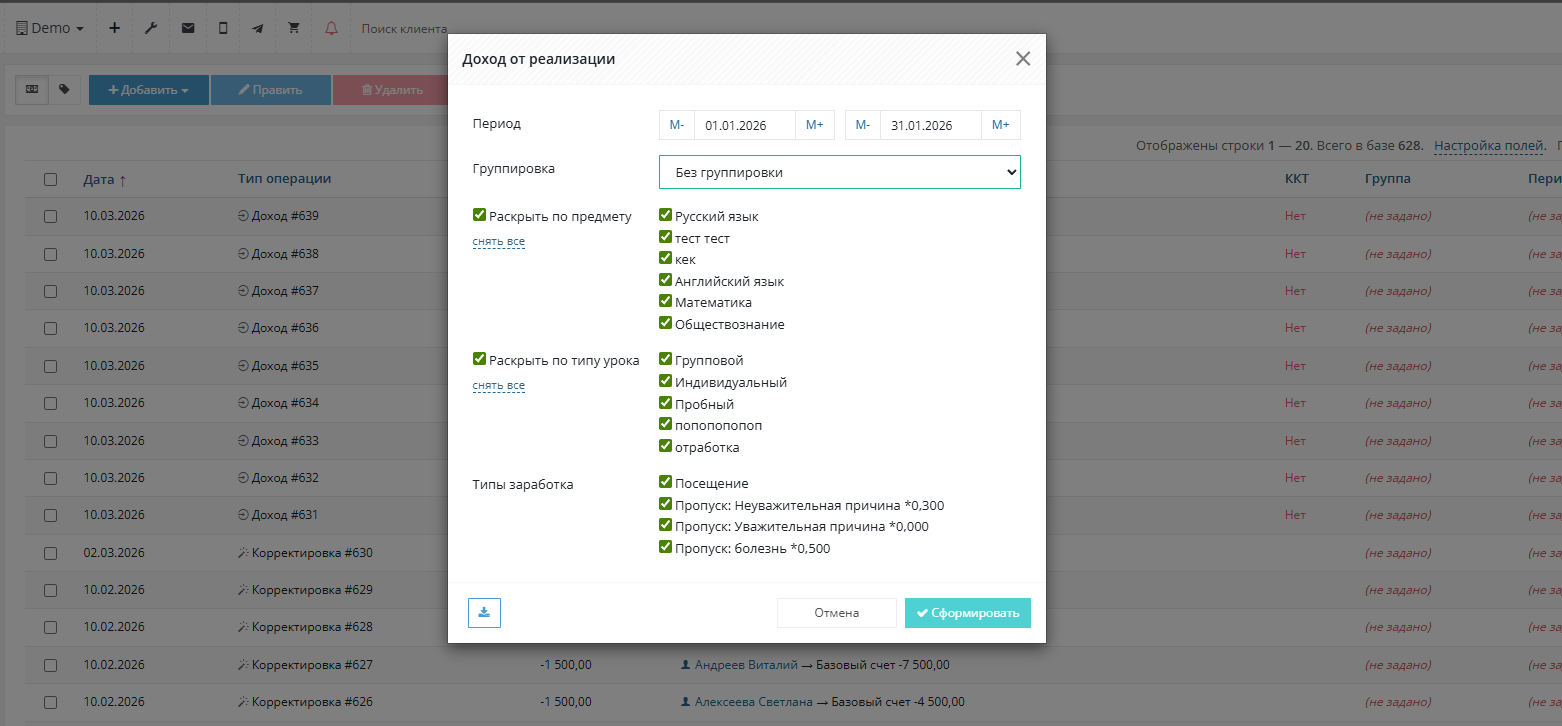Click the Отмена button
This screenshot has width=1562, height=726.
tap(836, 613)
